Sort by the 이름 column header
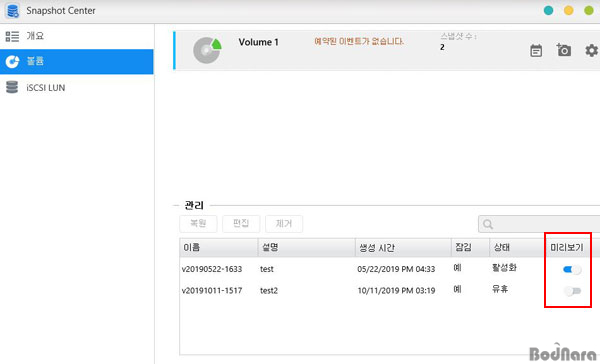This screenshot has width=600, height=364. [219, 248]
